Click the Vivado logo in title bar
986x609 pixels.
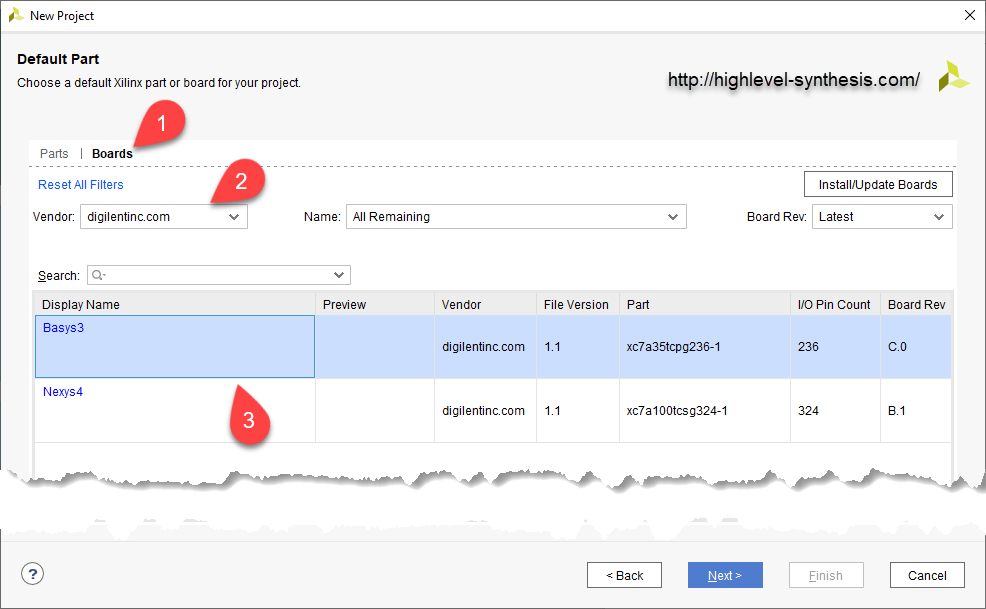[x=16, y=16]
